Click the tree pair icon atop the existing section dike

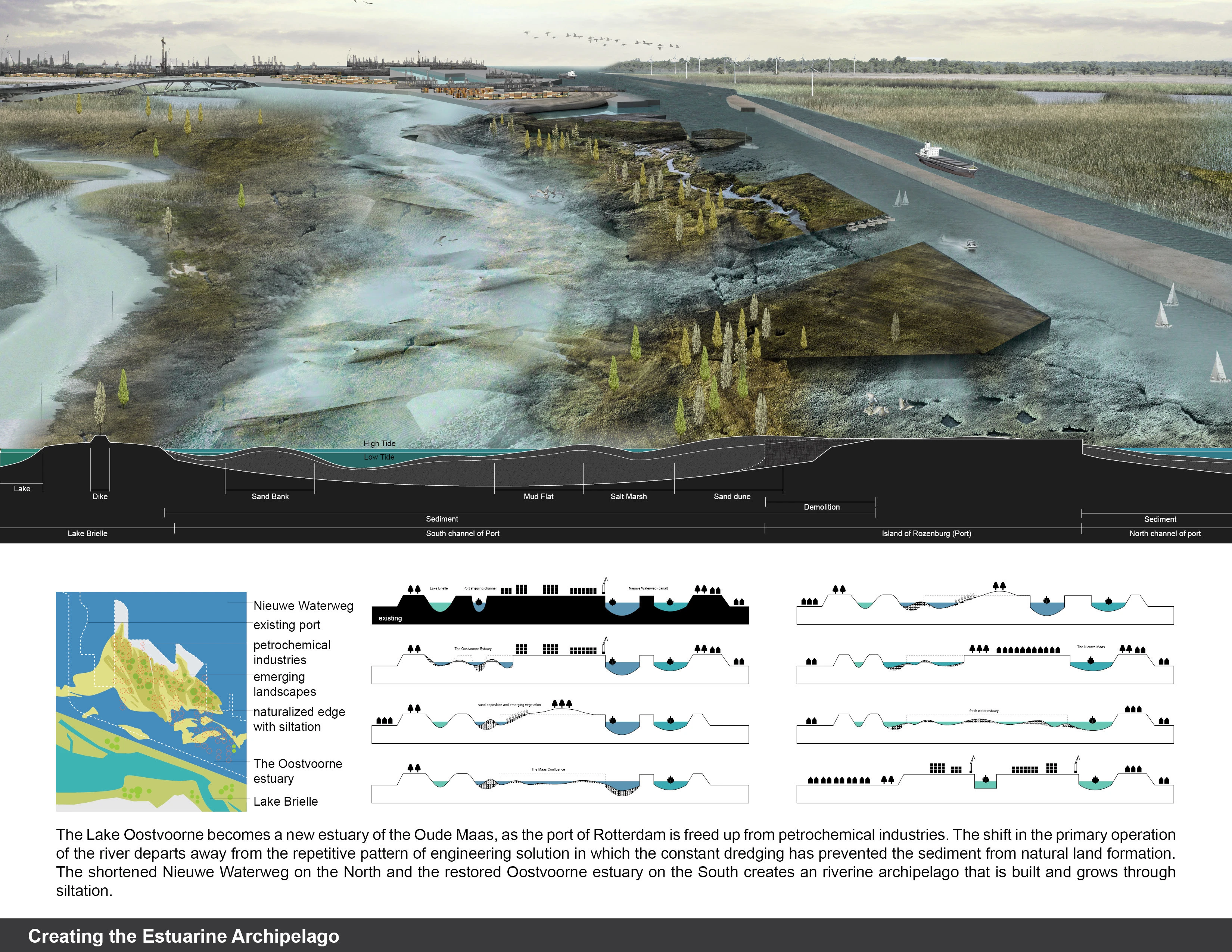(414, 589)
